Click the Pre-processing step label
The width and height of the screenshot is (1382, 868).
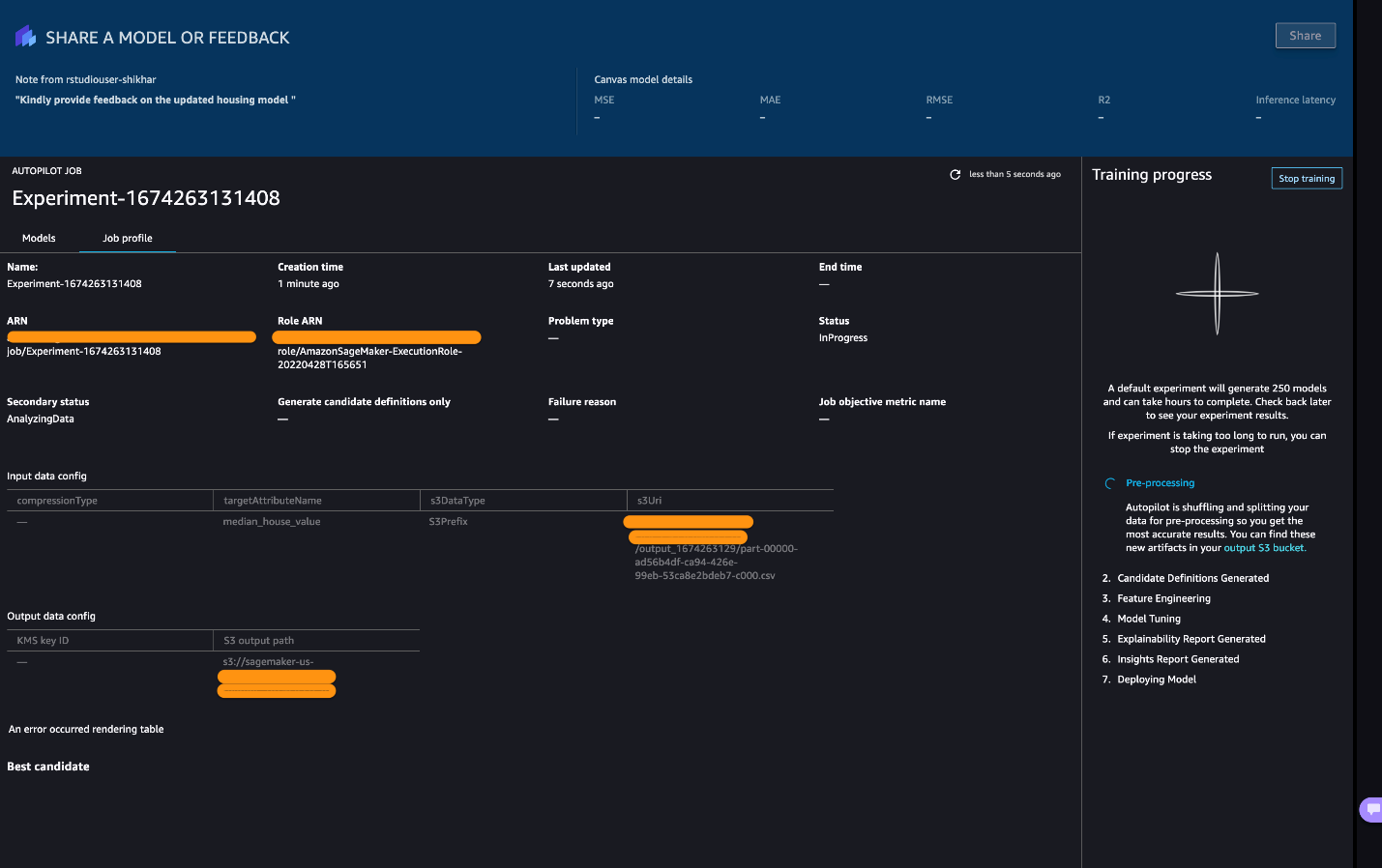tap(1161, 483)
